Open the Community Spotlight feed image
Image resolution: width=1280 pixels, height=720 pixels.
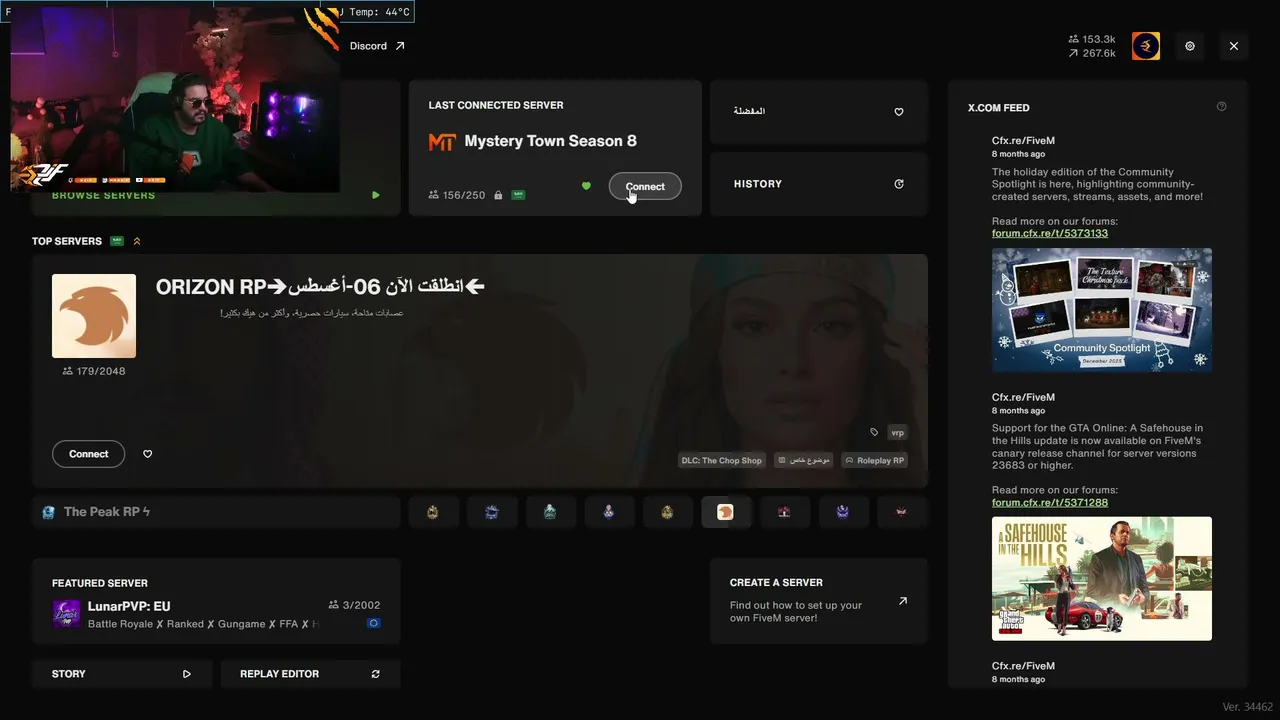1102,310
